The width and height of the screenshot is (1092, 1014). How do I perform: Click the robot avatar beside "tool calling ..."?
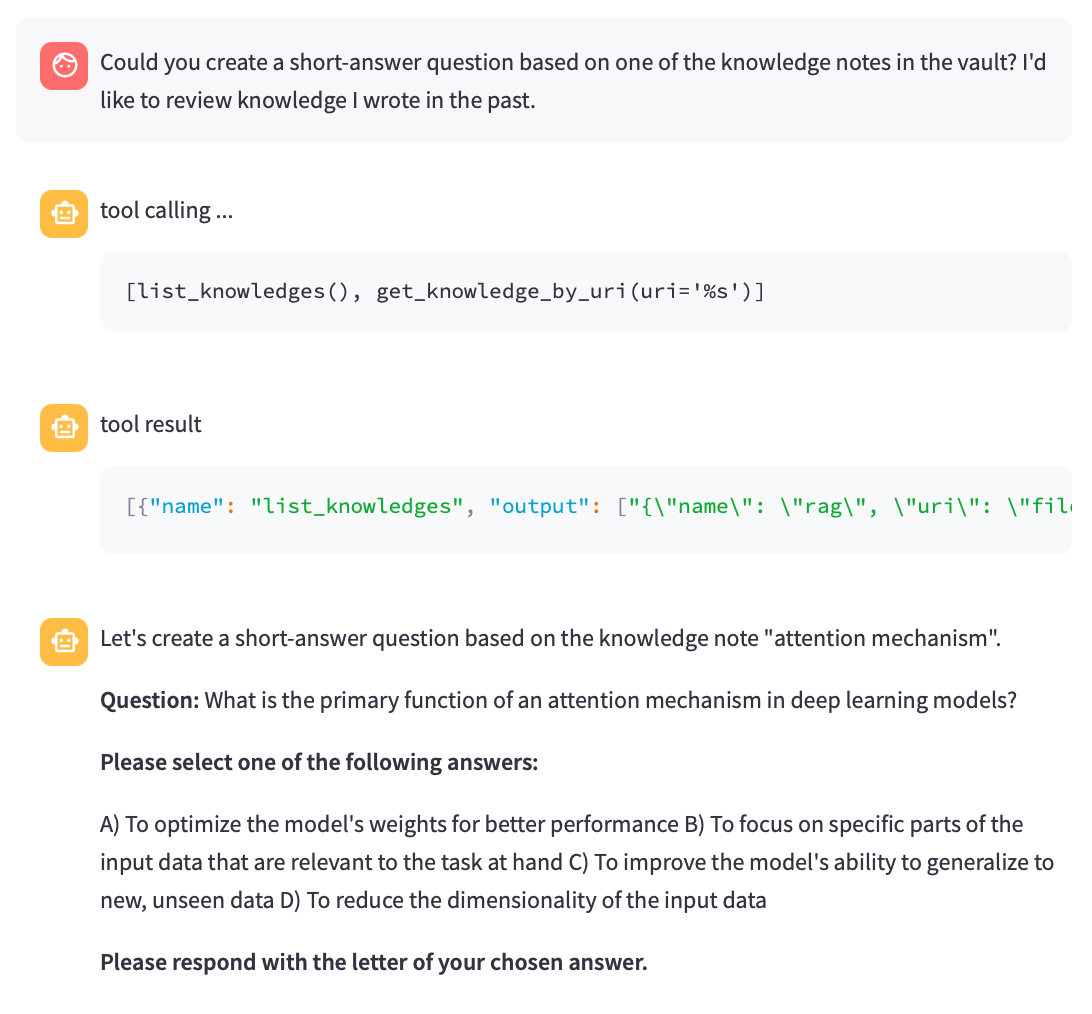pyautogui.click(x=64, y=214)
